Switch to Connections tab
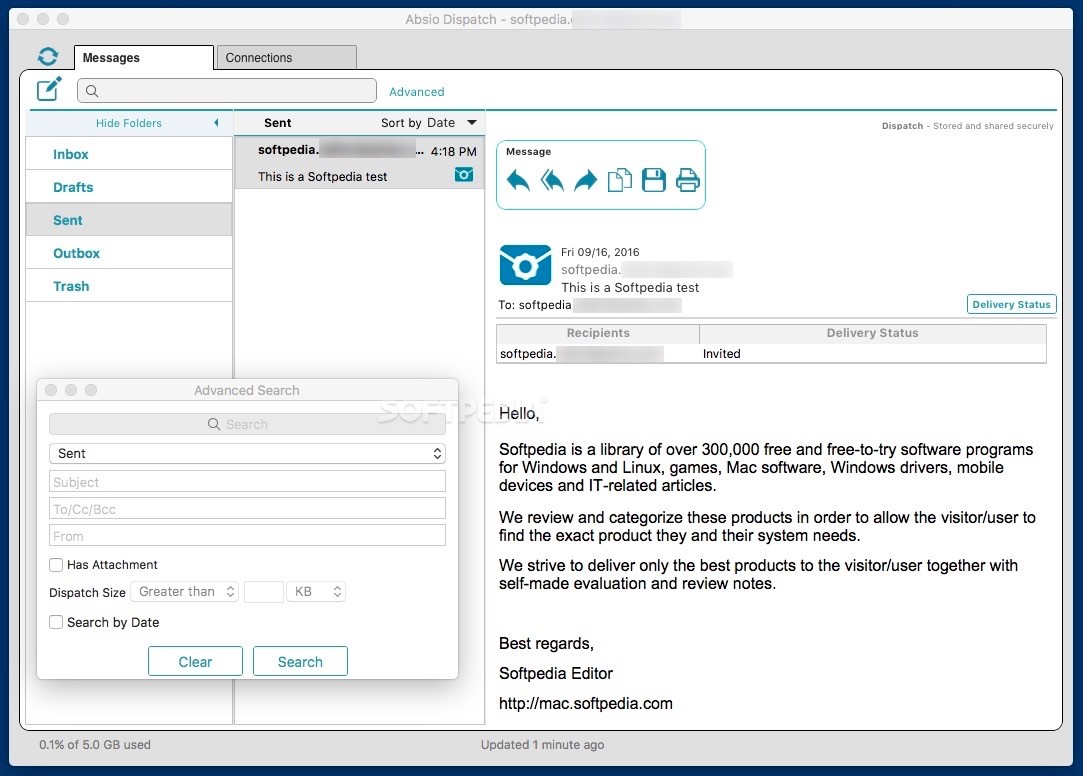Screen dimensions: 1083x776 [287, 58]
